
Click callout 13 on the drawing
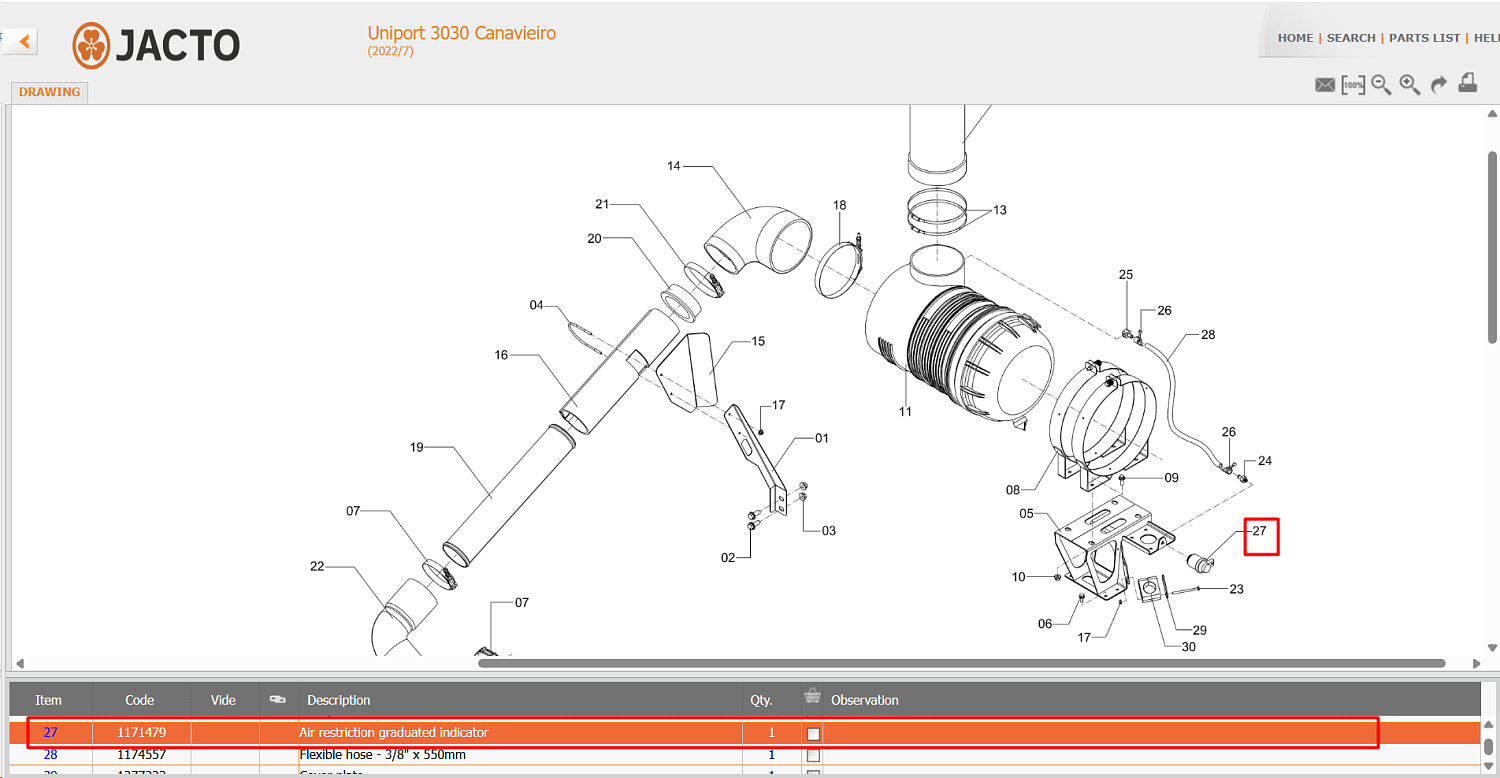1000,210
